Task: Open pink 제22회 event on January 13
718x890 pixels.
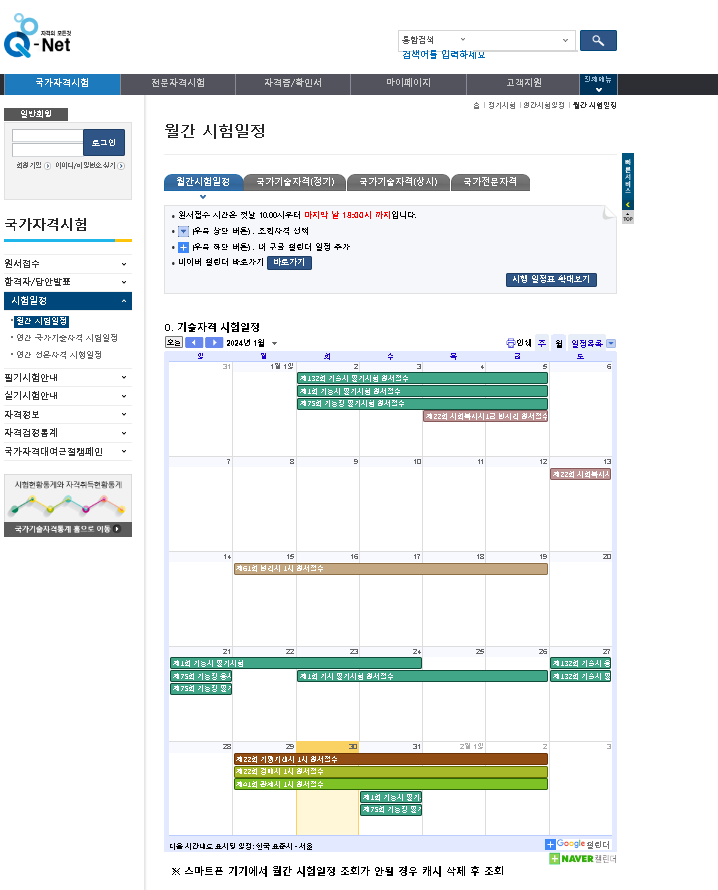Action: point(581,474)
